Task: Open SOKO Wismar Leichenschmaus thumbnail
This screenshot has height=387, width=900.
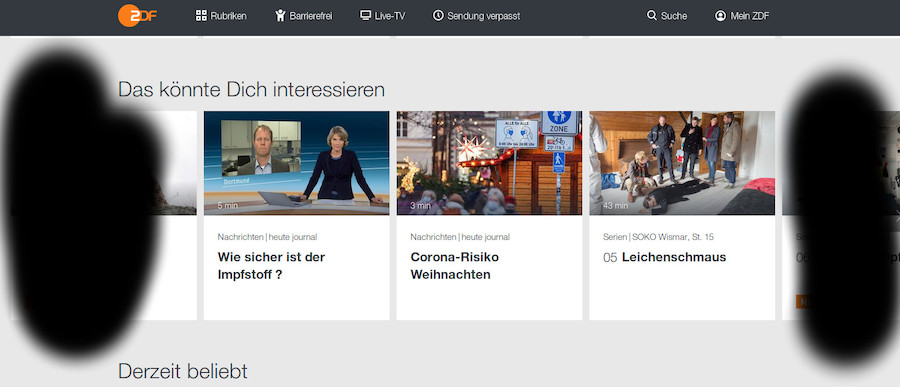Action: 682,163
